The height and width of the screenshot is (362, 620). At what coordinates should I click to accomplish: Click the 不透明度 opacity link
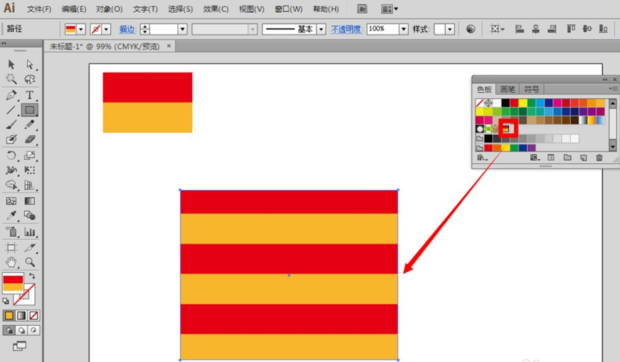(x=346, y=29)
